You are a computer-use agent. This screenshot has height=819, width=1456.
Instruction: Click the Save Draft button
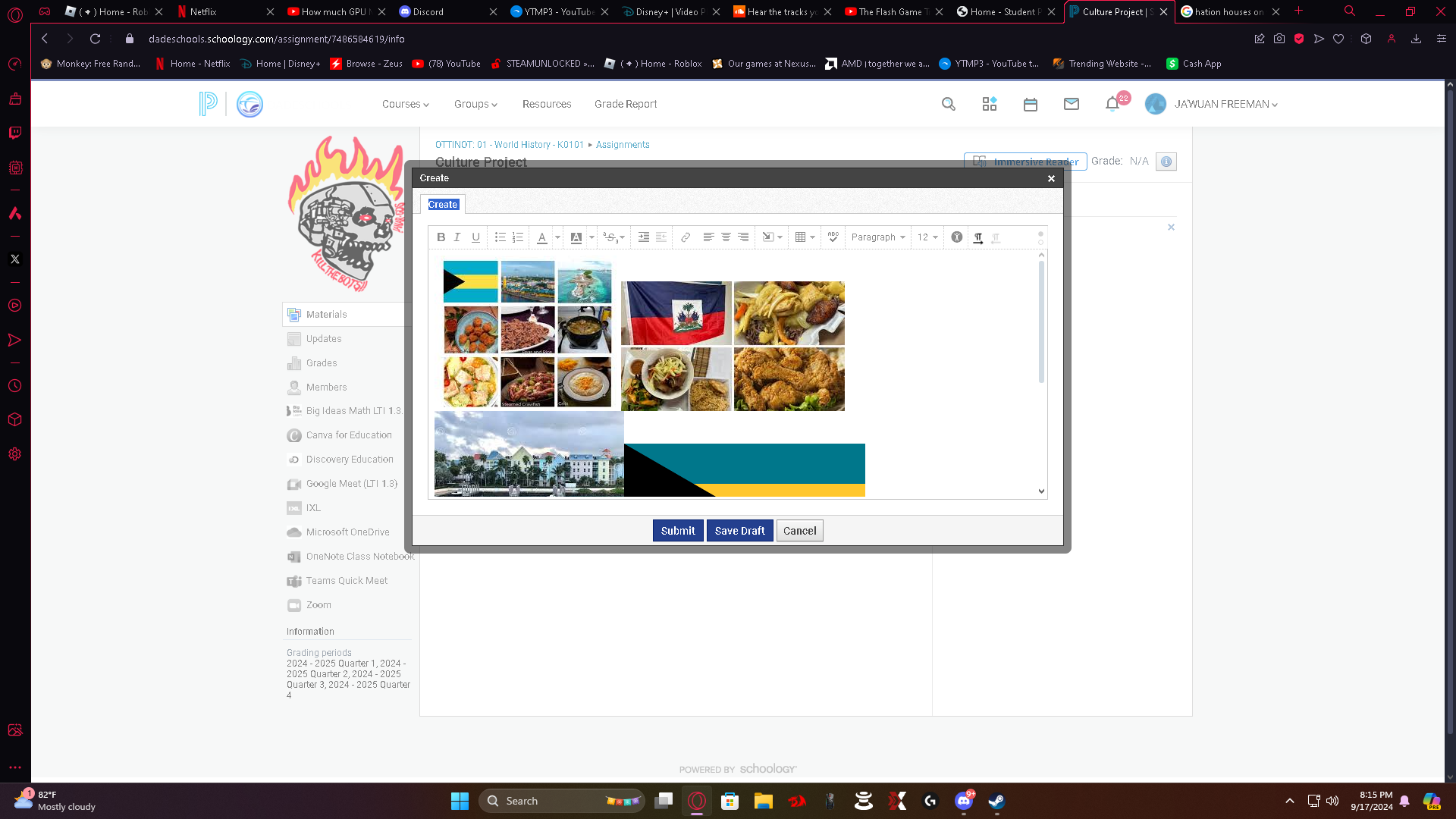pos(739,531)
